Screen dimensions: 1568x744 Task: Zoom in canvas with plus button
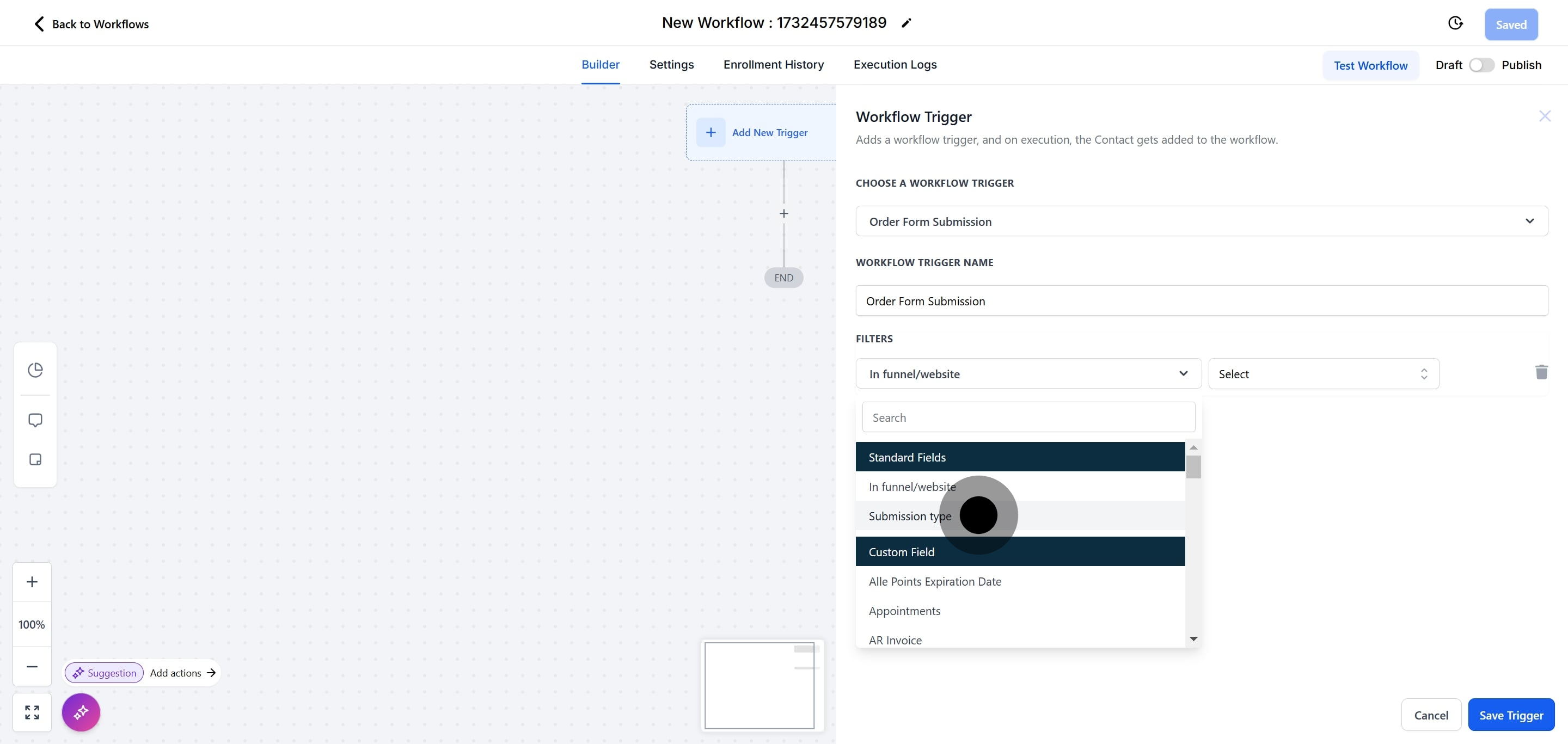click(x=32, y=582)
